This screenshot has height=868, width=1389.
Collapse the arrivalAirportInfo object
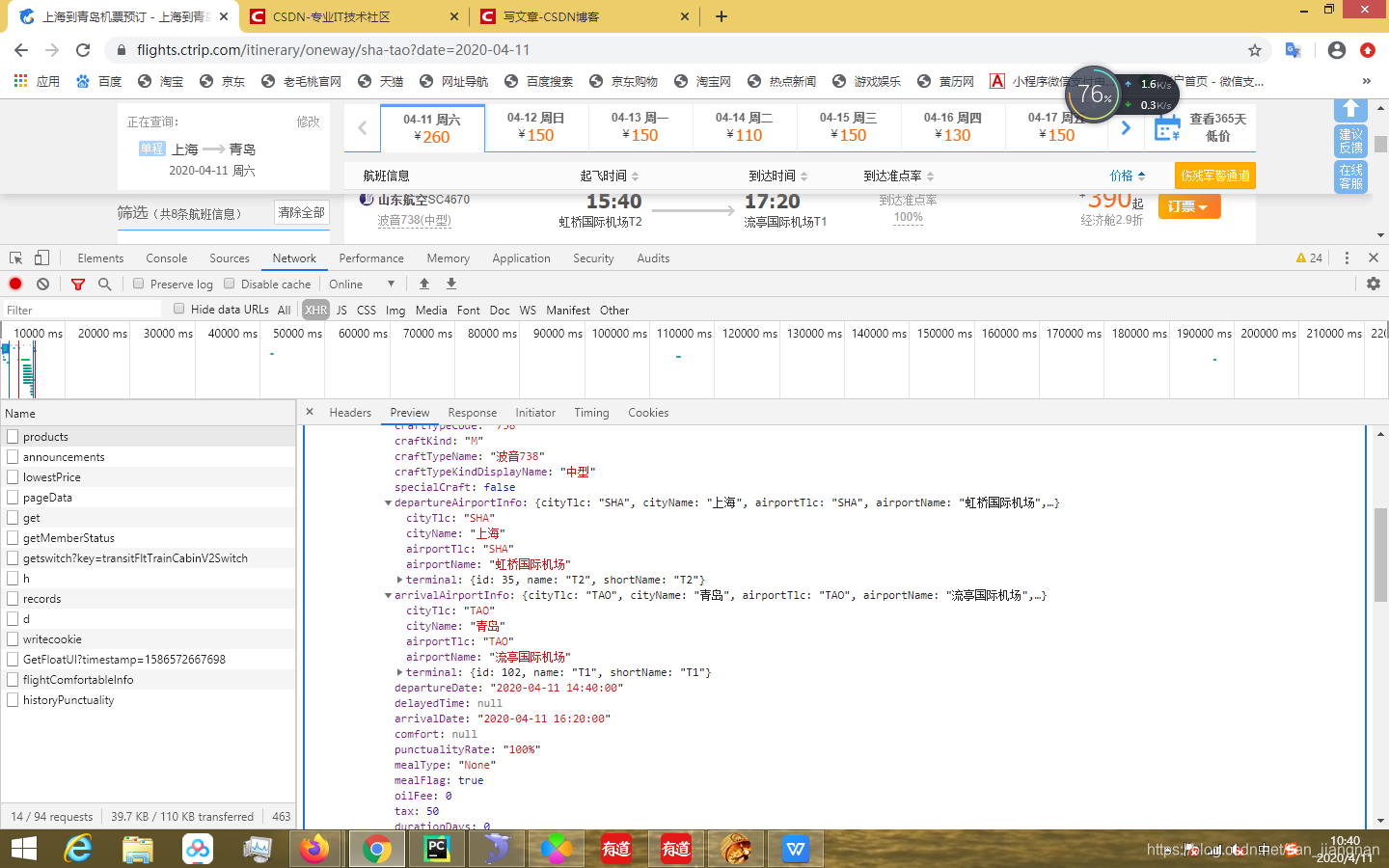tap(392, 595)
